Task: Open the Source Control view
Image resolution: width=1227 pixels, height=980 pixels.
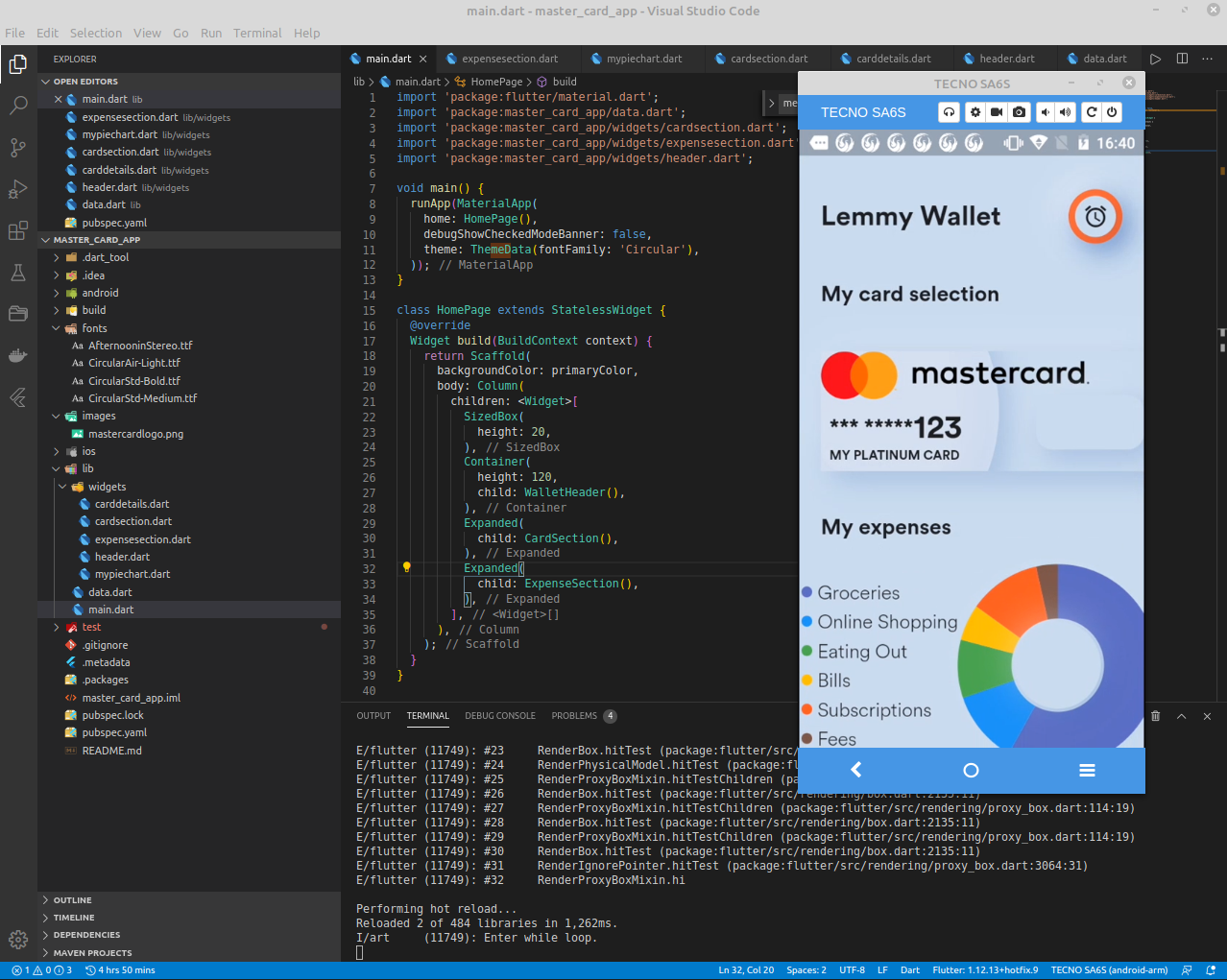Action: click(18, 147)
